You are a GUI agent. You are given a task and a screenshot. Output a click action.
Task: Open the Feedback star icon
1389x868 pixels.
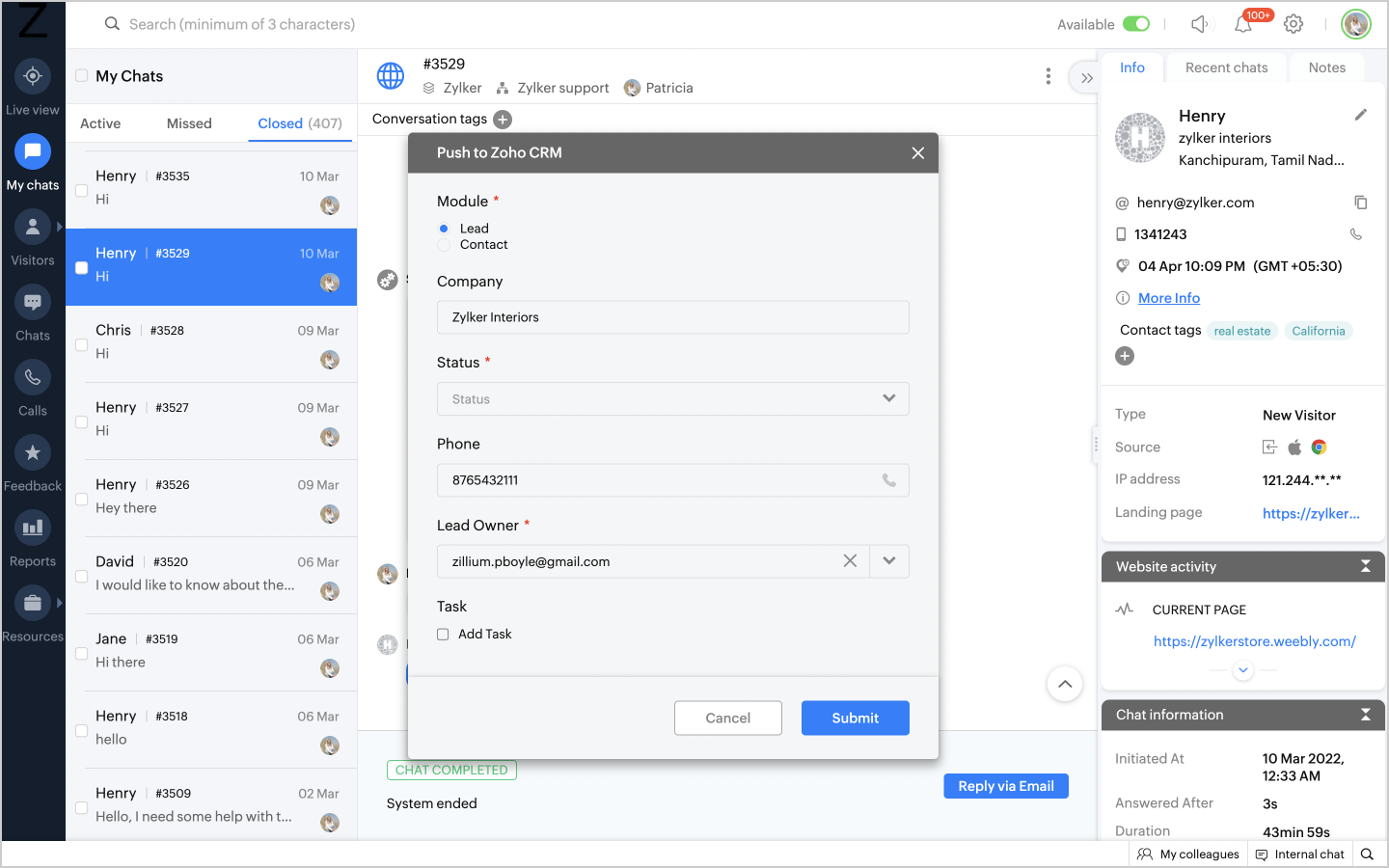point(33,452)
